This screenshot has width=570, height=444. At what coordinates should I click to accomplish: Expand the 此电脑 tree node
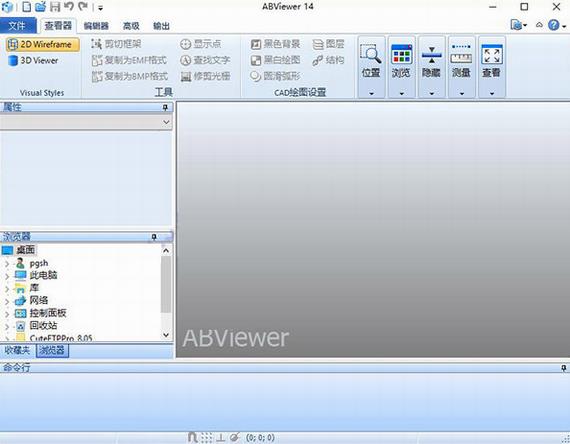coord(7,276)
